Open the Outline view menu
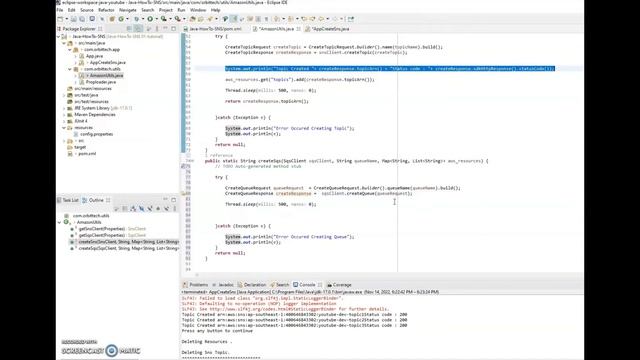640x360 pixels. pos(175,209)
